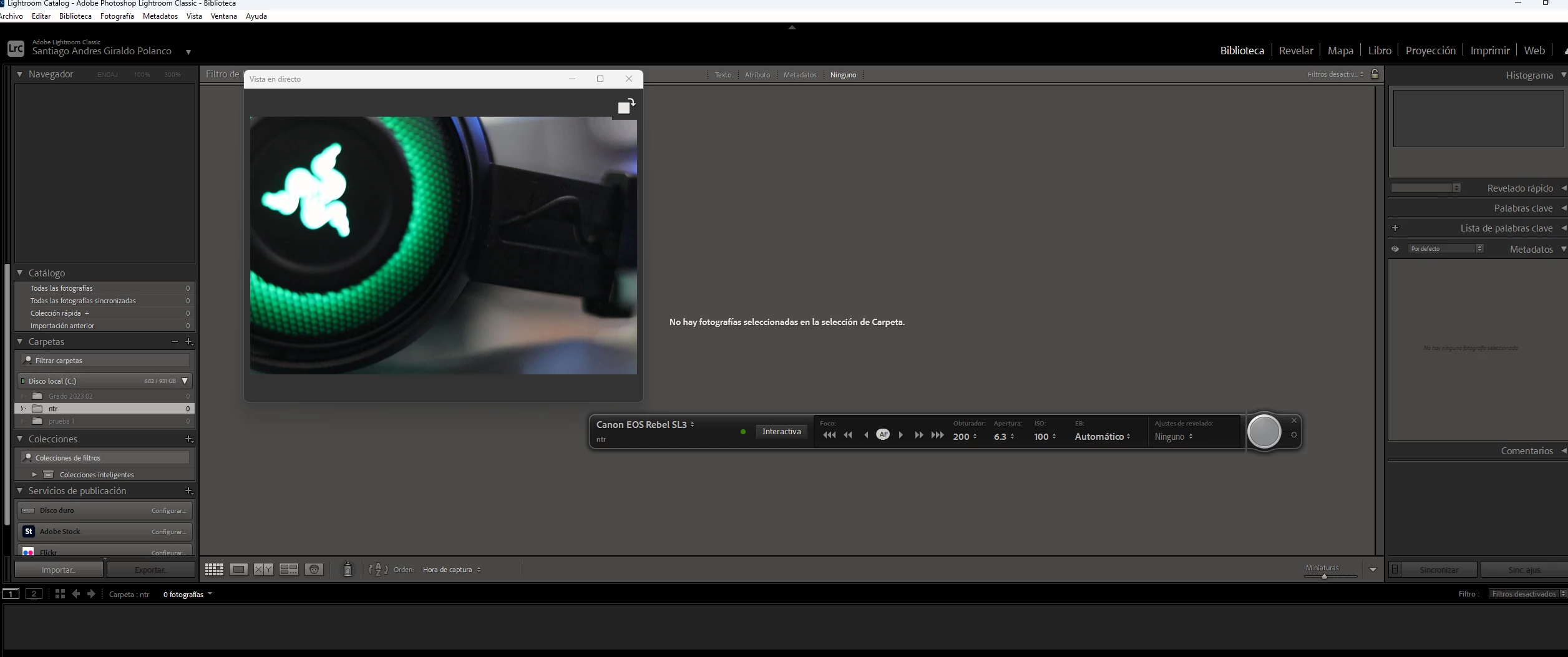Move focus nearer by a small step (single left arrow)
Screen dimensions: 1568x657
(x=866, y=435)
